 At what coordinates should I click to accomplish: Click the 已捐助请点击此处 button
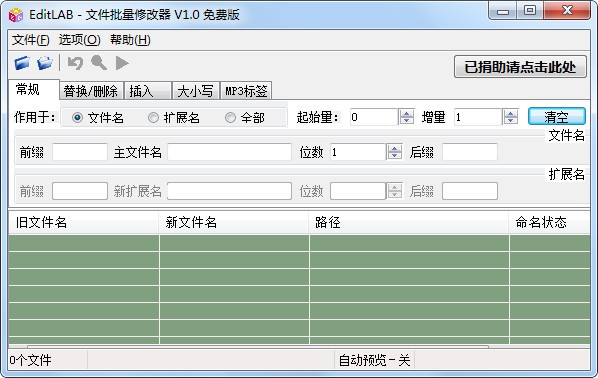pyautogui.click(x=520, y=67)
